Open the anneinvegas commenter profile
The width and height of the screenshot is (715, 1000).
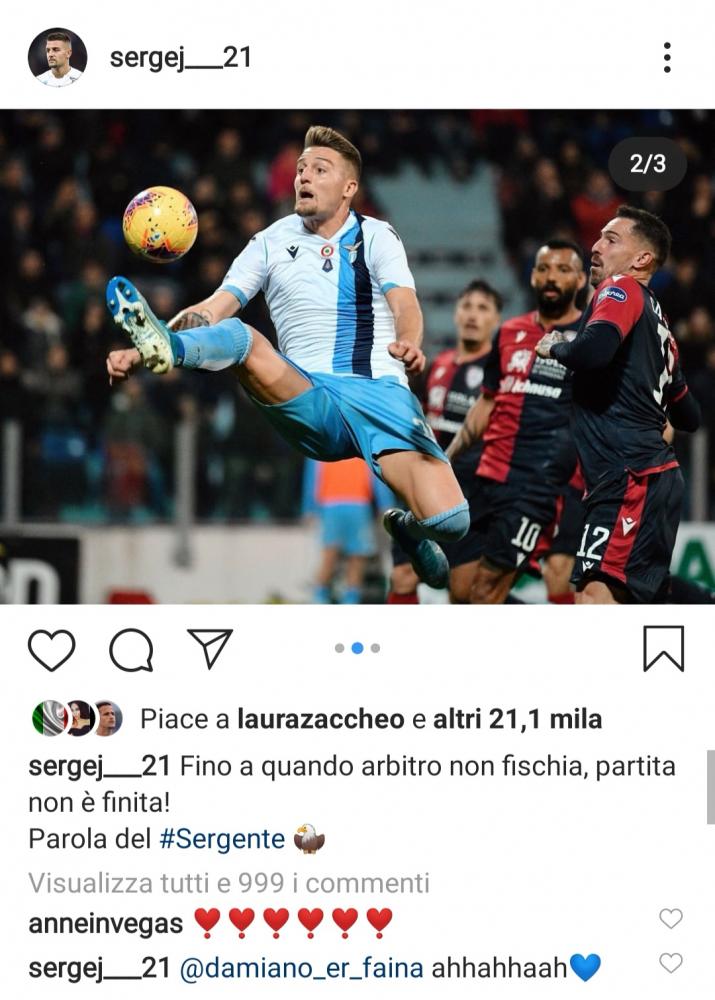point(106,923)
